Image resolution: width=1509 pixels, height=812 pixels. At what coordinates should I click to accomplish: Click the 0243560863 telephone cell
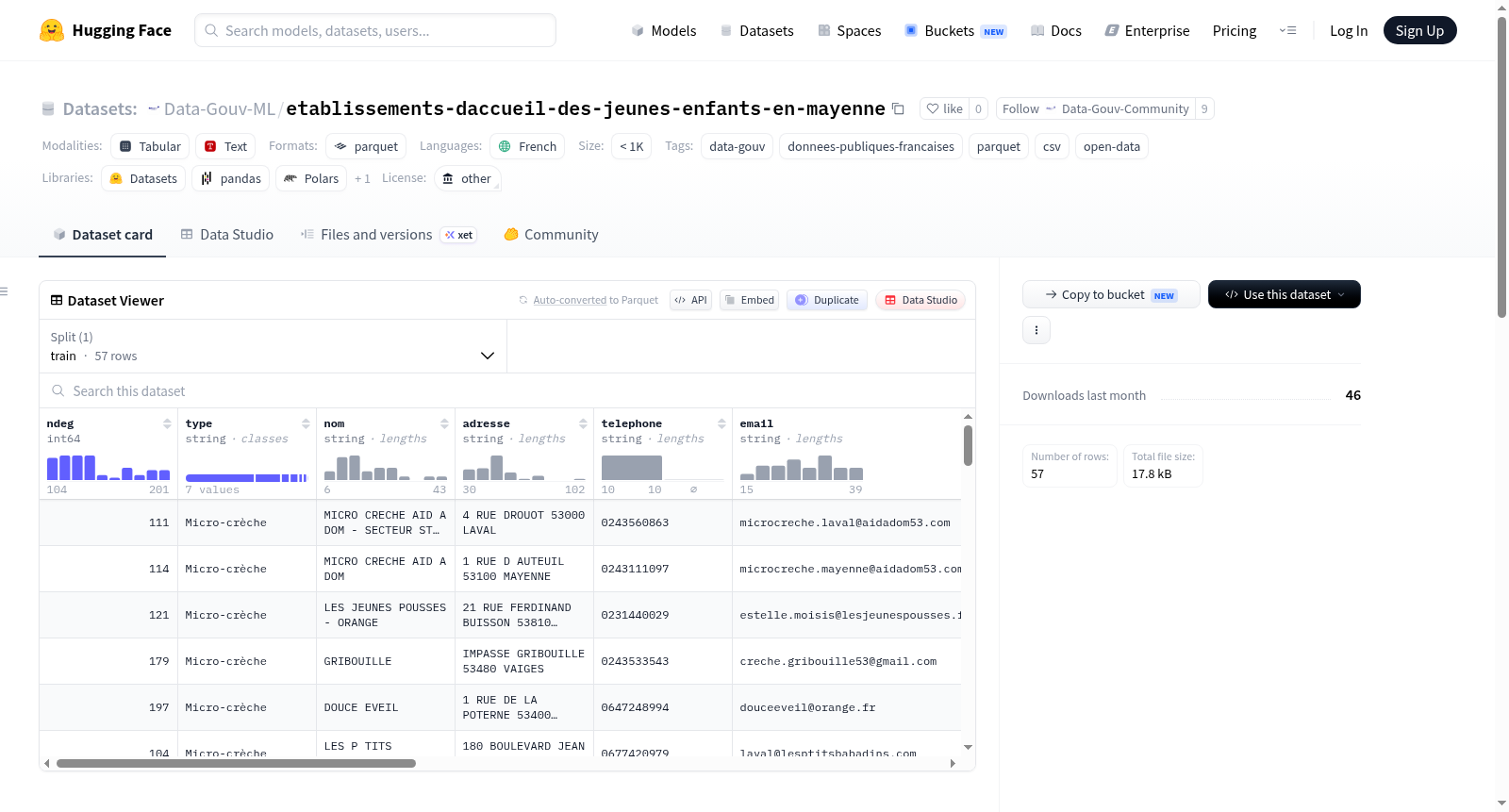tap(663, 522)
